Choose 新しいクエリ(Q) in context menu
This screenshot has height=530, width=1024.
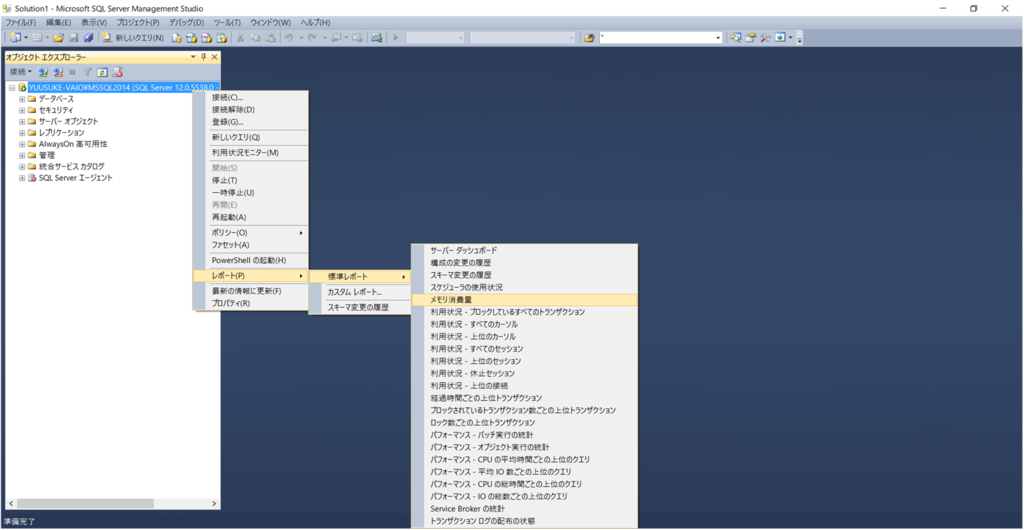[x=251, y=138]
